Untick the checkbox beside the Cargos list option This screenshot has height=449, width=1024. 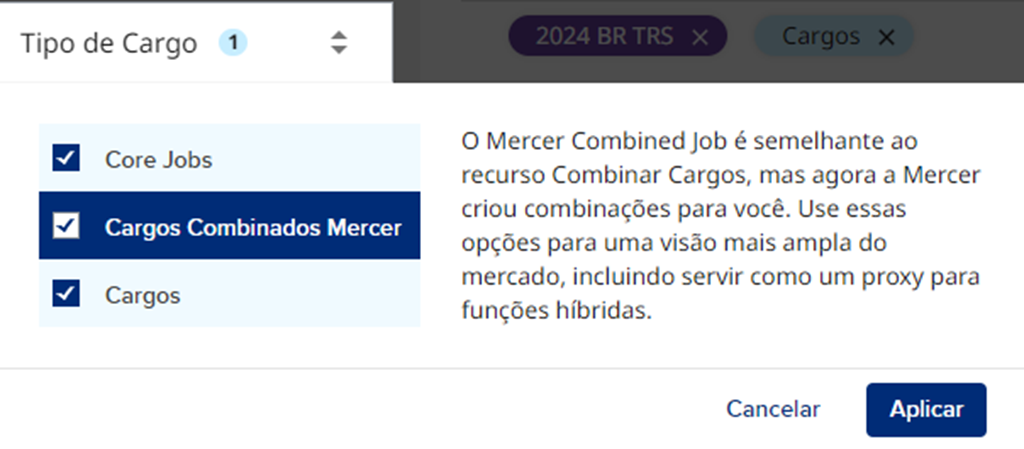tap(67, 294)
